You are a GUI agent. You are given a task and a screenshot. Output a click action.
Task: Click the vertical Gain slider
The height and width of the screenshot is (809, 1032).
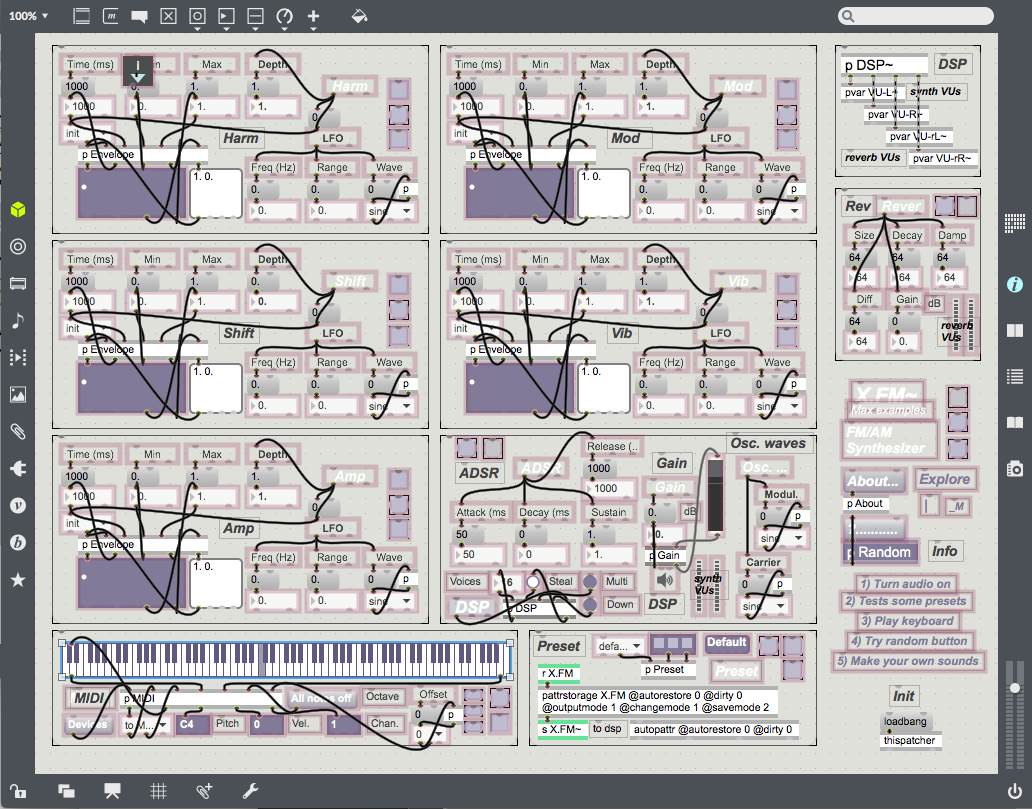[x=714, y=496]
